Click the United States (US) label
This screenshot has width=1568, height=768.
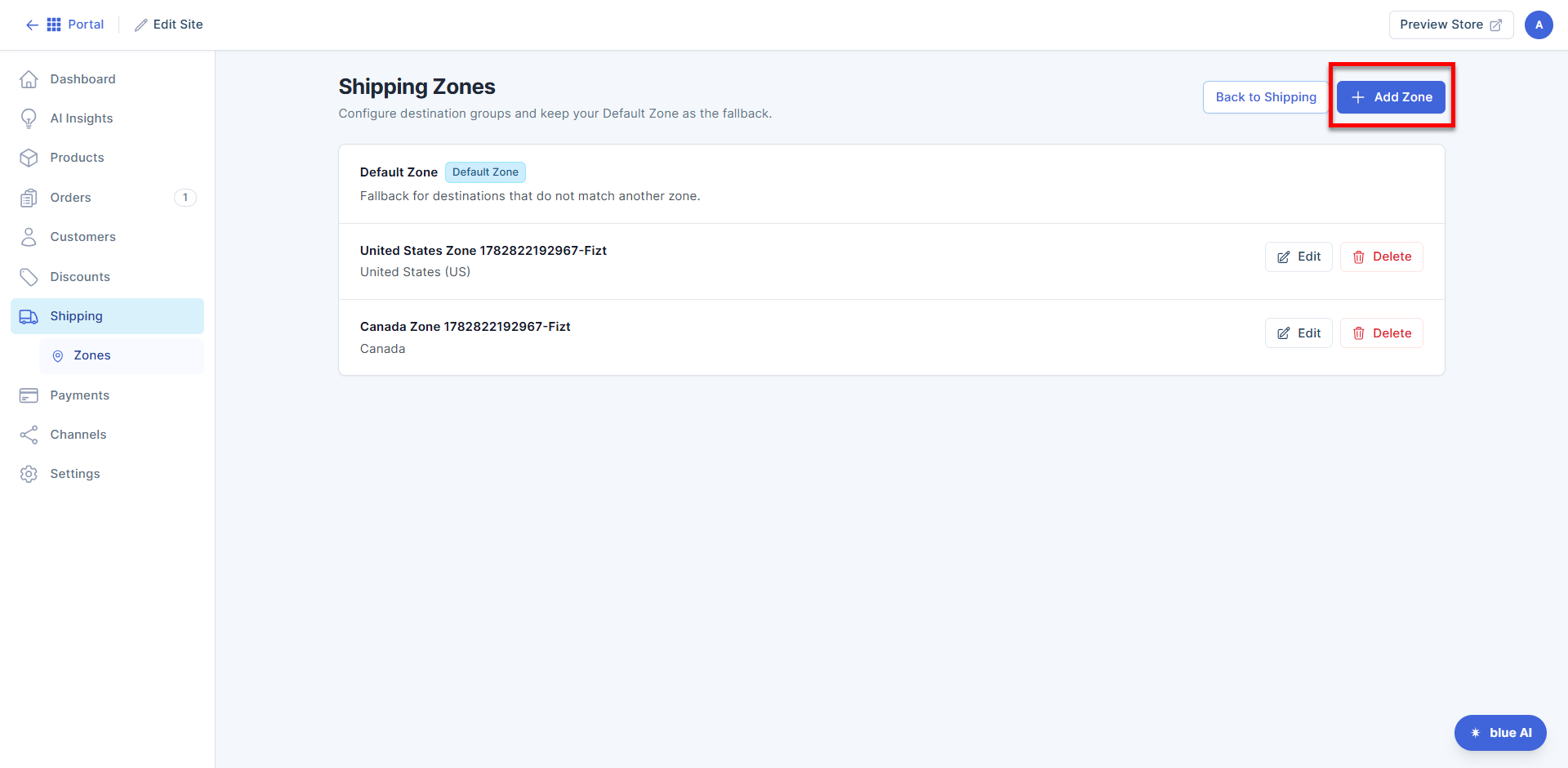pos(415,272)
